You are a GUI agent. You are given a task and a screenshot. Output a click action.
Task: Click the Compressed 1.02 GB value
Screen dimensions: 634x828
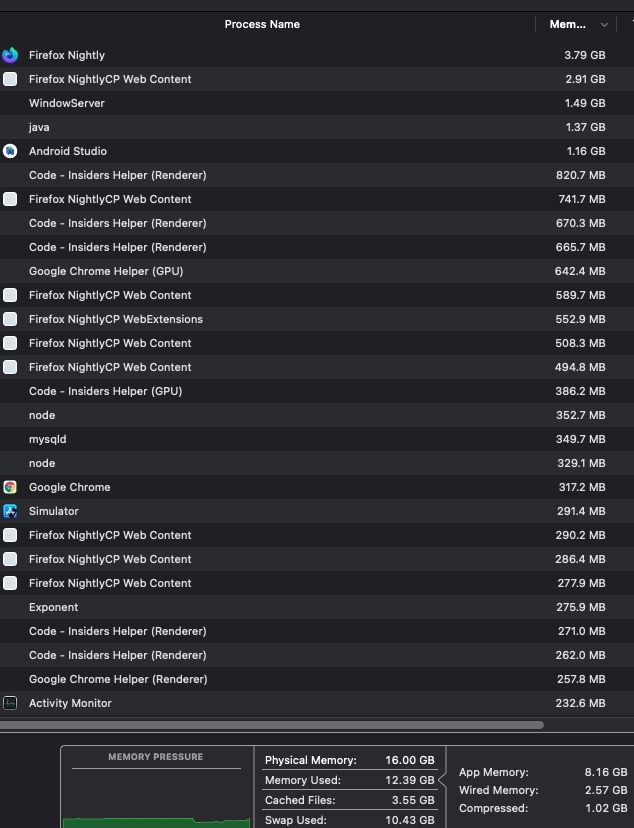[x=606, y=808]
